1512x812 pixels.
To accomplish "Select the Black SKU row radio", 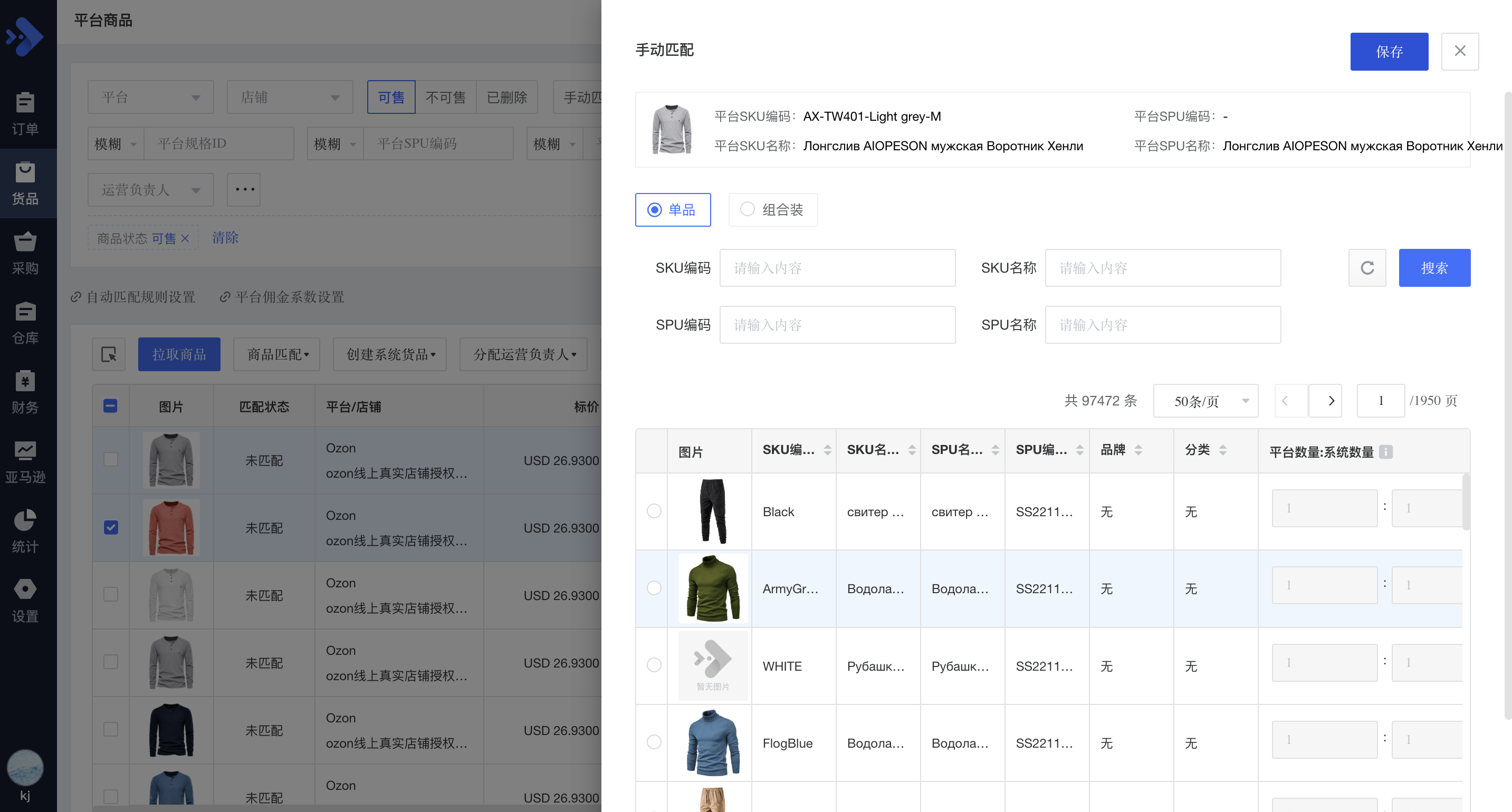I will 654,511.
